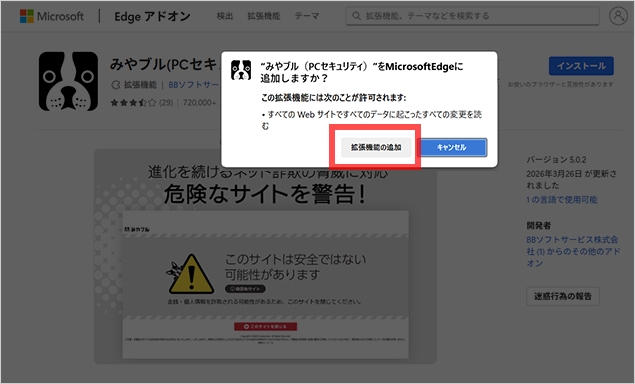Screen dimensions: 635x384
Task: Click the star rating icons
Action: tap(133, 103)
